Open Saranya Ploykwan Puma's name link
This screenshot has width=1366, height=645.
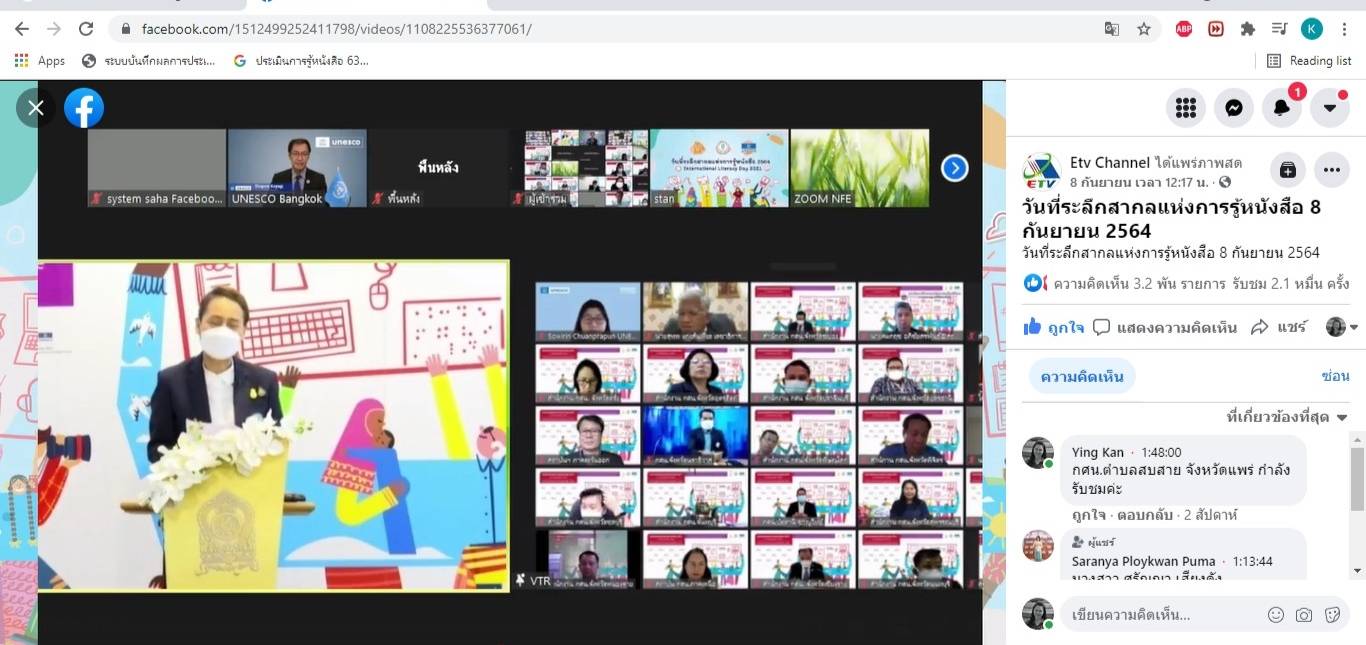tap(1144, 561)
